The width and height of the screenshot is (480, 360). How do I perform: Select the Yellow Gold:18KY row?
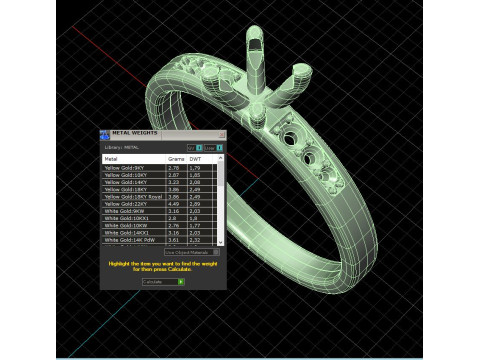159,189
